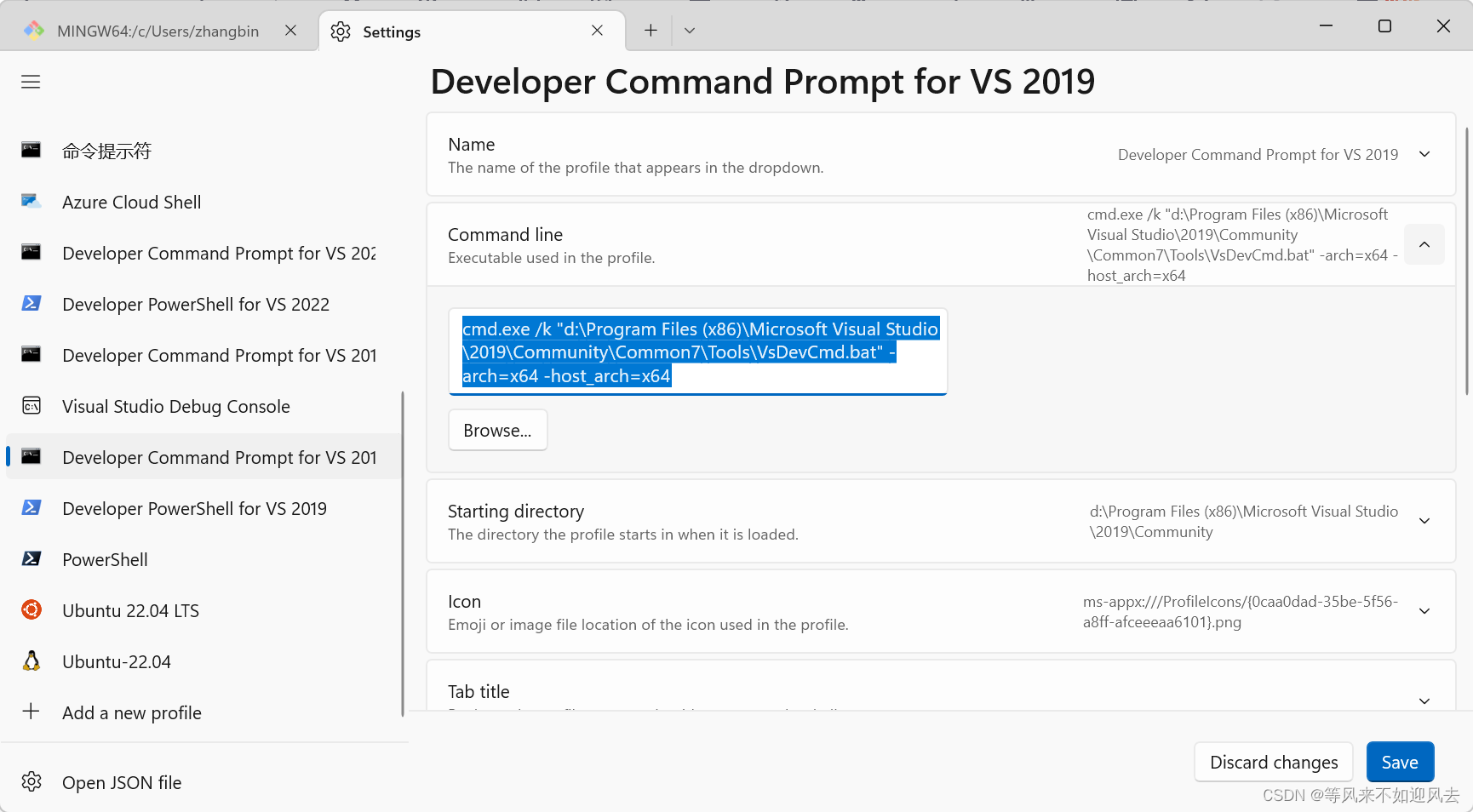Viewport: 1473px width, 812px height.
Task: Click the MINGW64 tab's git icon
Action: 34,31
